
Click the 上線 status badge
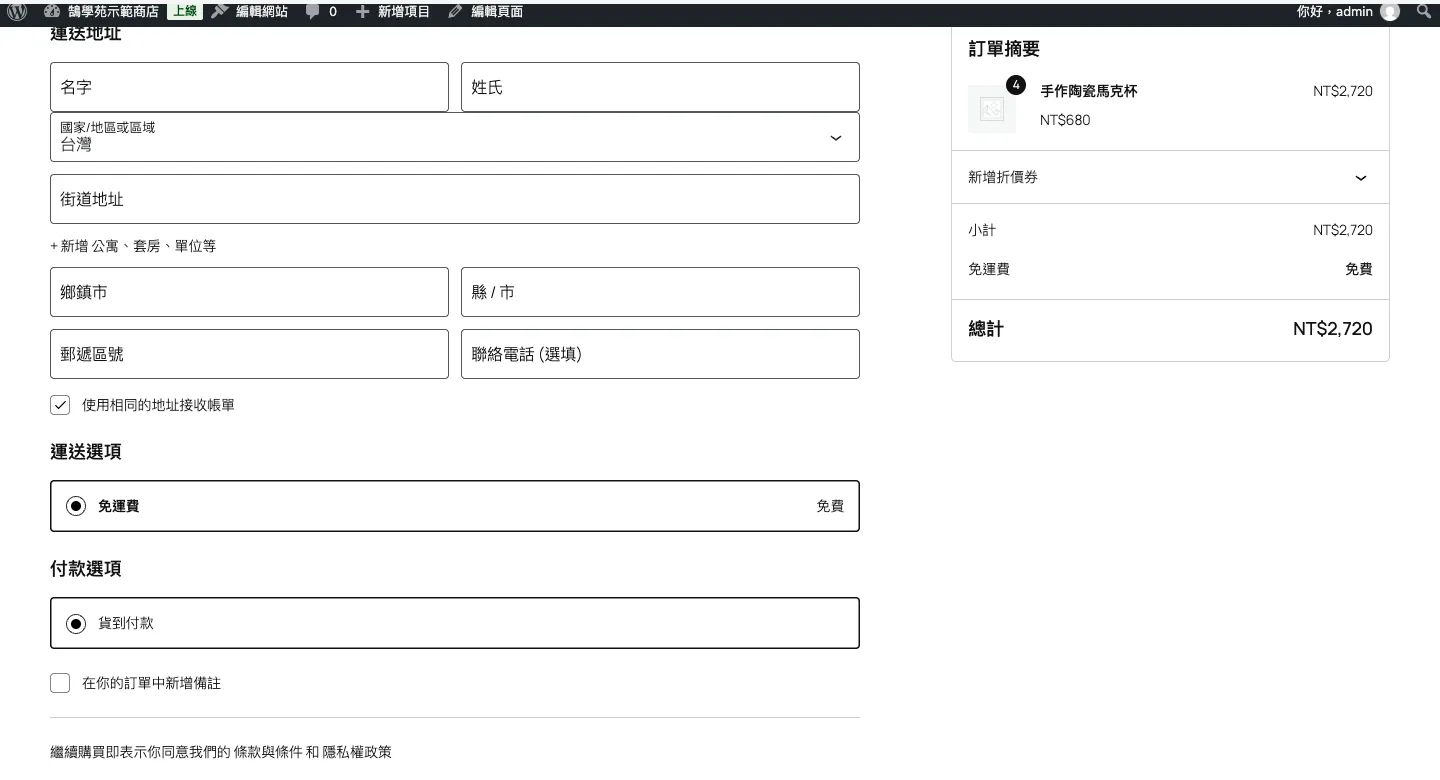pos(185,12)
